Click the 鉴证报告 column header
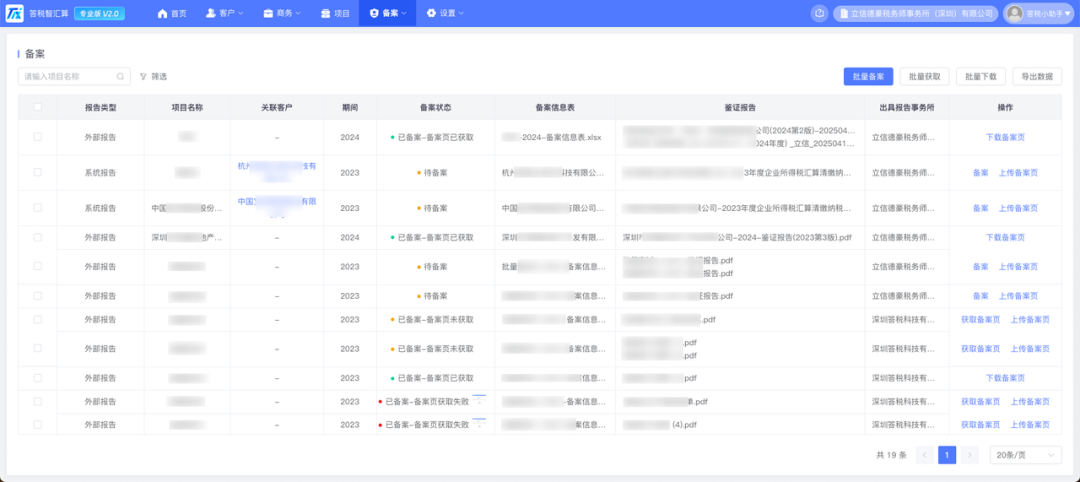This screenshot has height=482, width=1080. tap(740, 107)
